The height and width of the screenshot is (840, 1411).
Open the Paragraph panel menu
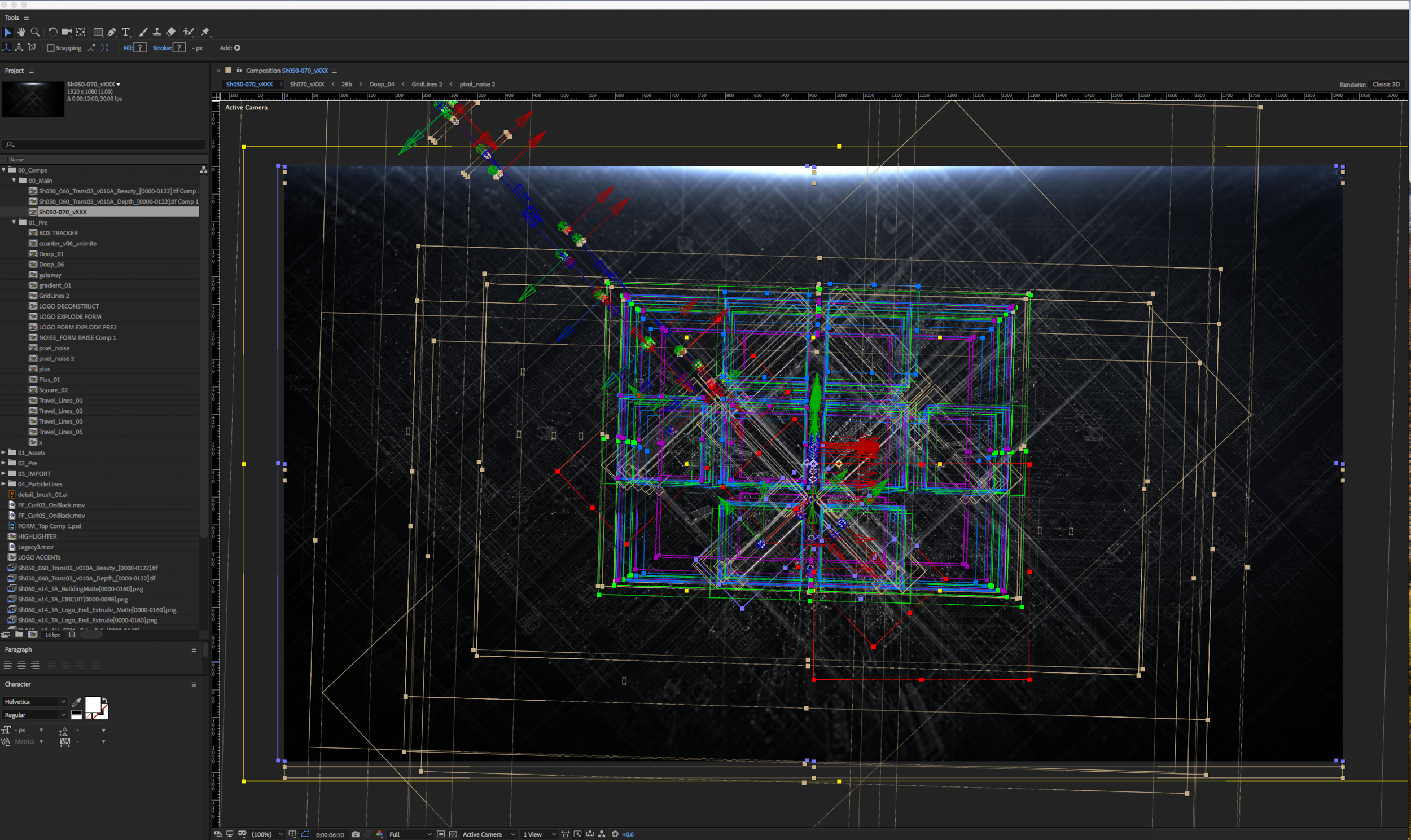[194, 650]
